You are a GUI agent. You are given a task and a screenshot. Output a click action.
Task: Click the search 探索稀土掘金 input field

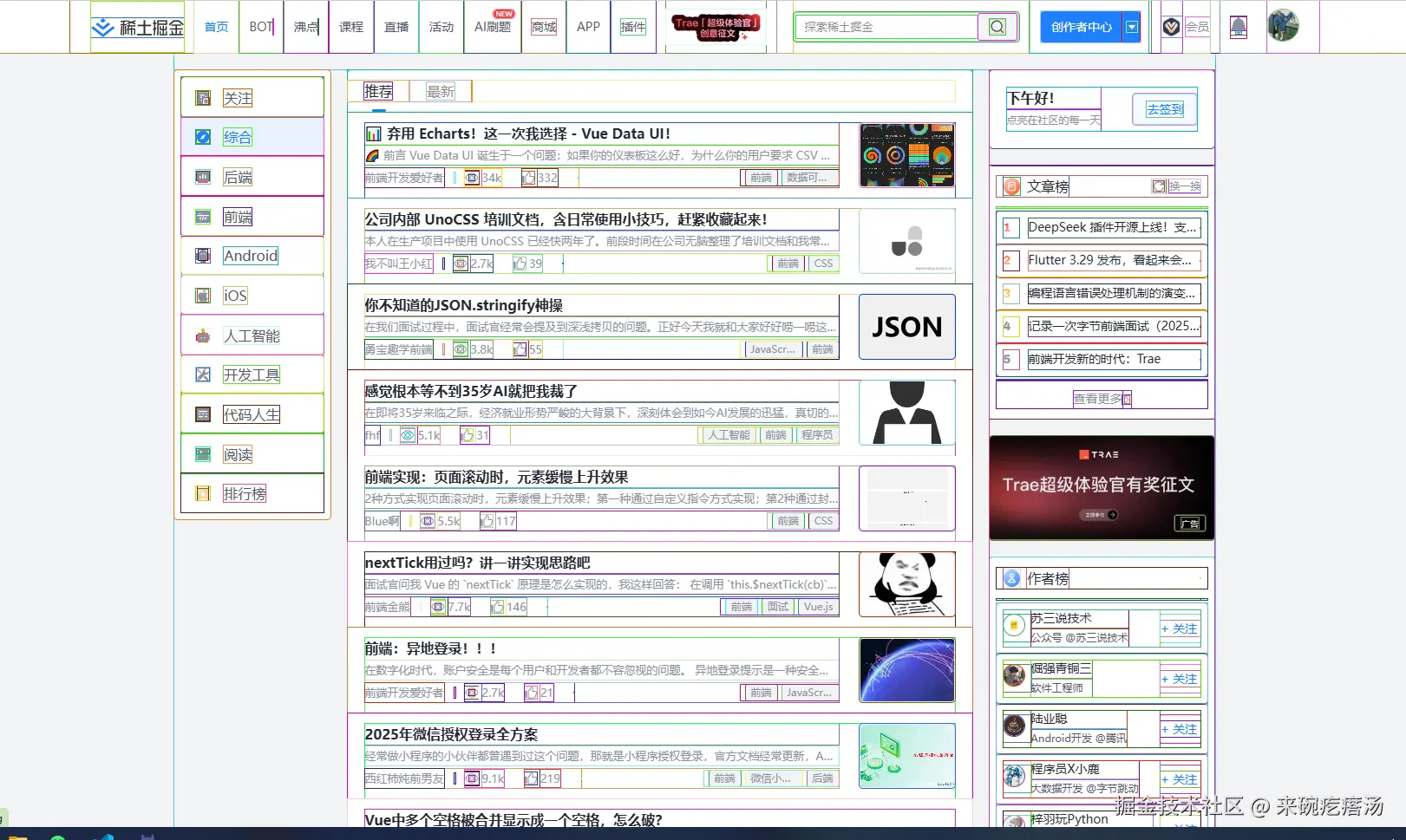[x=886, y=27]
